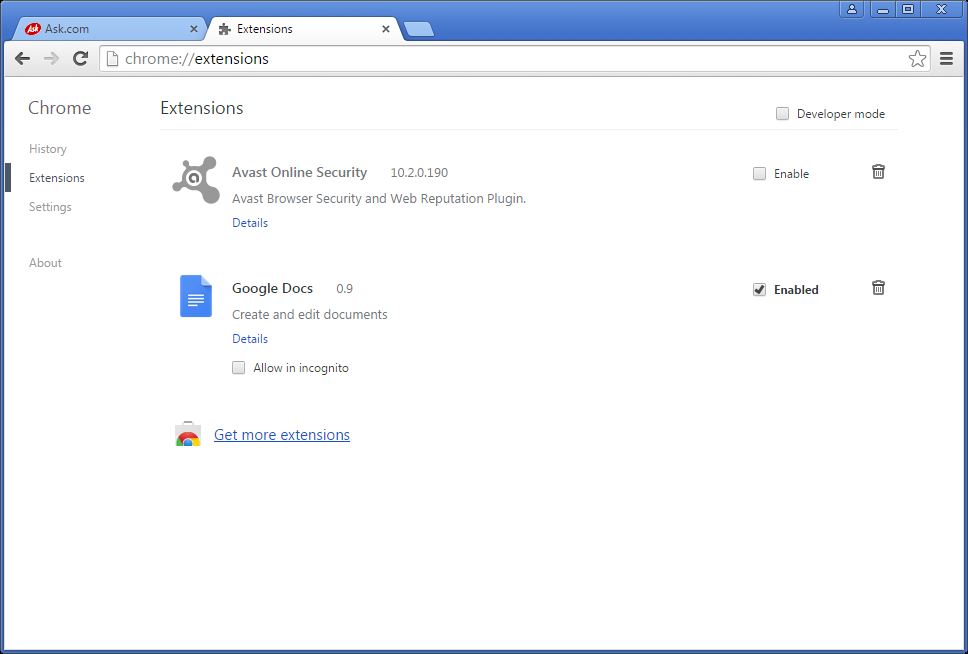Open Details for Google Docs
The width and height of the screenshot is (968, 654).
[x=250, y=339]
